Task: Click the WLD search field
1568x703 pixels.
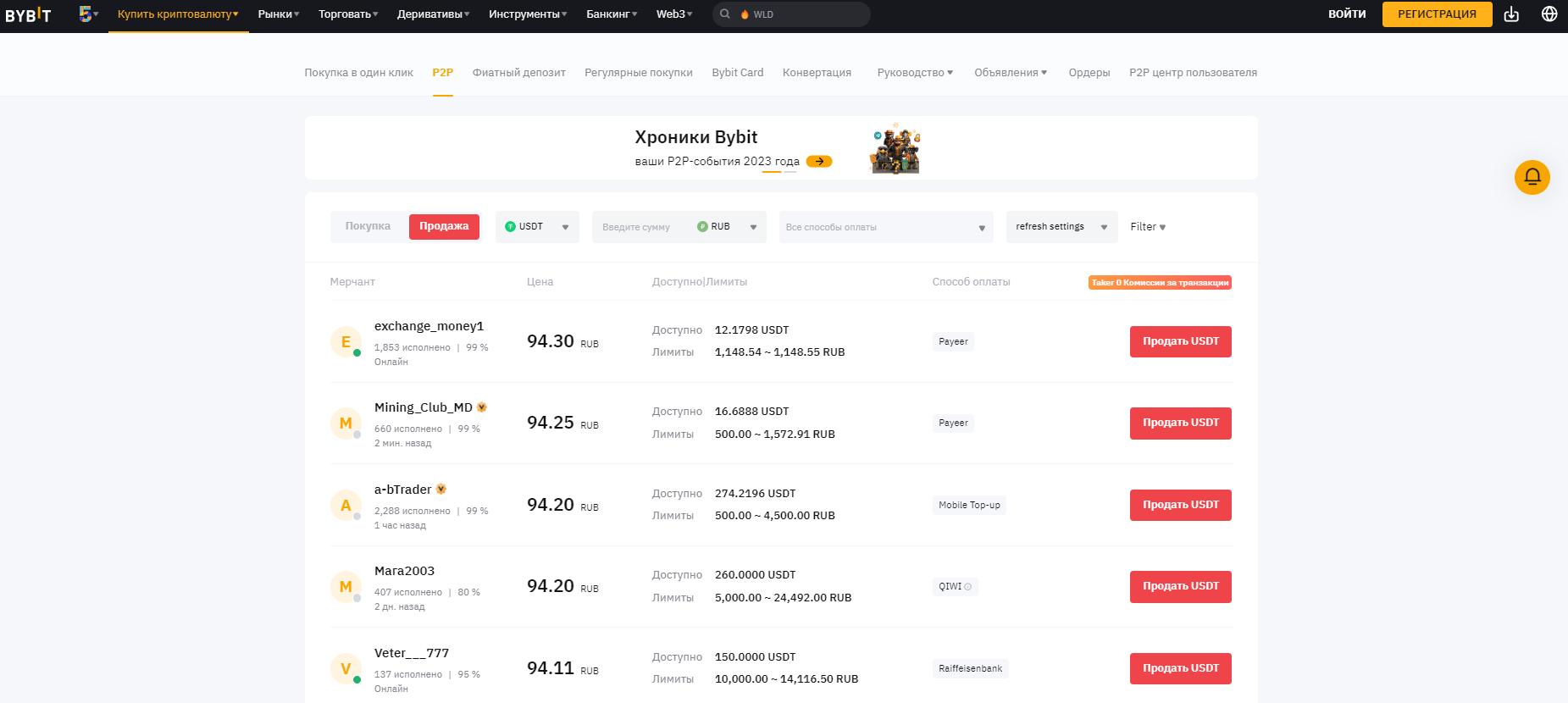Action: click(791, 14)
